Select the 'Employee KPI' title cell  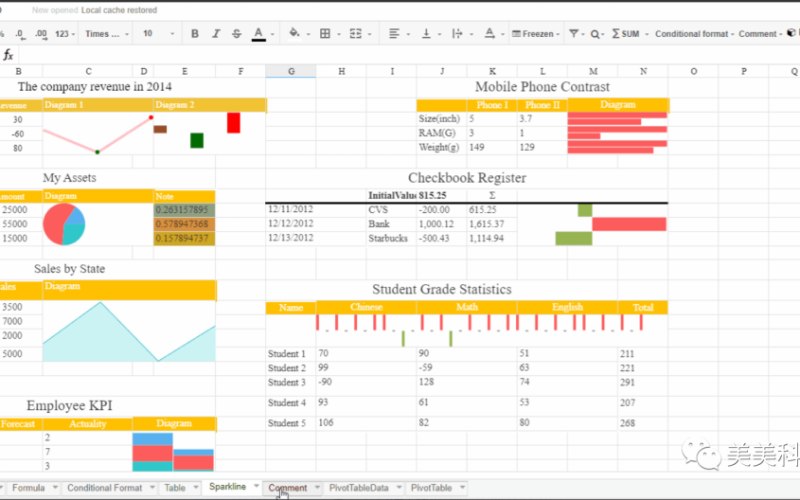pos(69,406)
